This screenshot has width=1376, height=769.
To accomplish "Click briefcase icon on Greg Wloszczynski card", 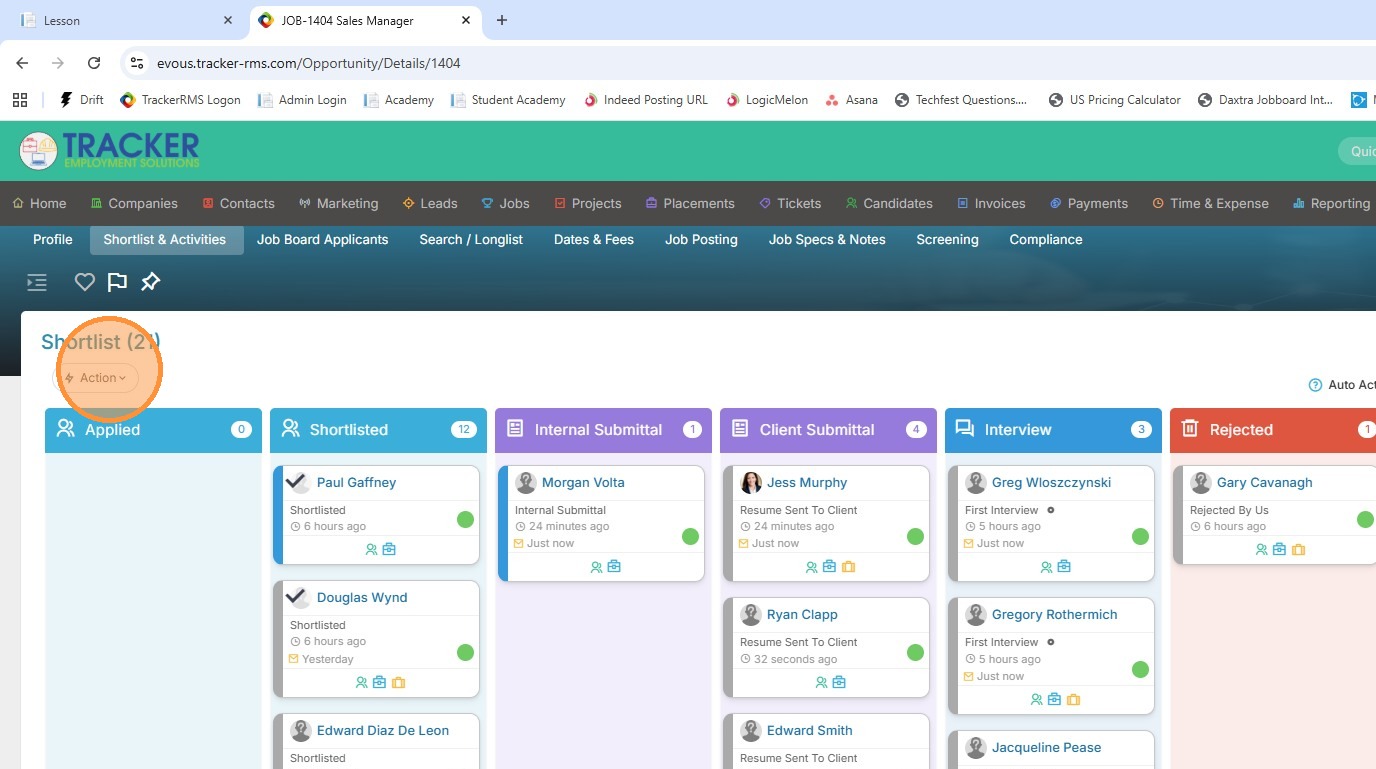I will pos(1064,567).
